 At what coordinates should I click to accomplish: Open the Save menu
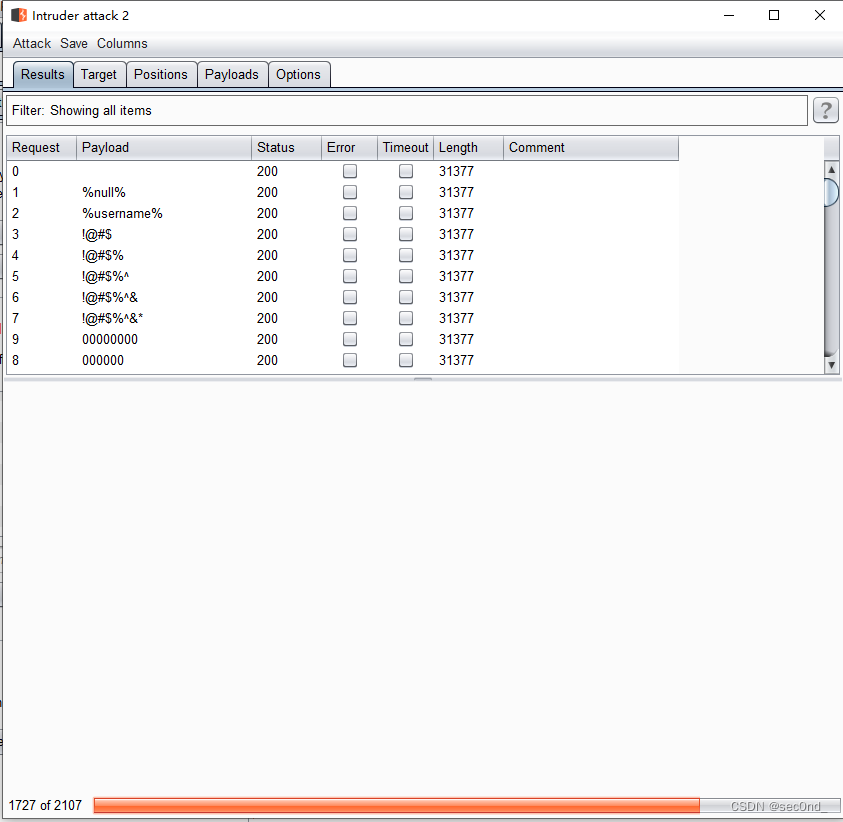[x=74, y=44]
